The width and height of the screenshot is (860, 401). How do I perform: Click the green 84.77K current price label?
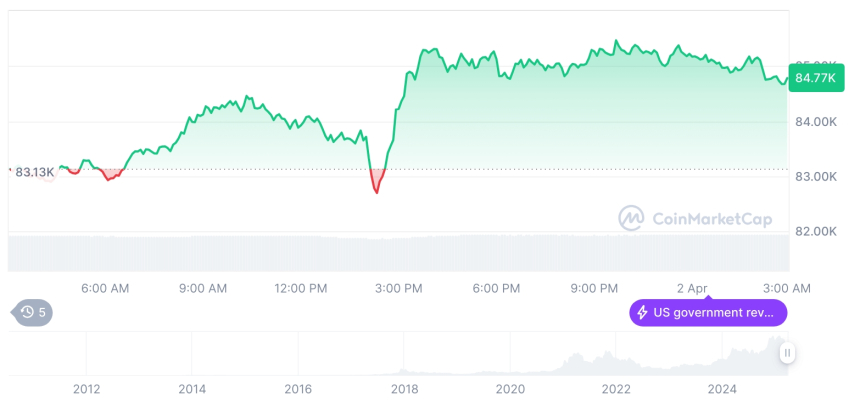(816, 77)
